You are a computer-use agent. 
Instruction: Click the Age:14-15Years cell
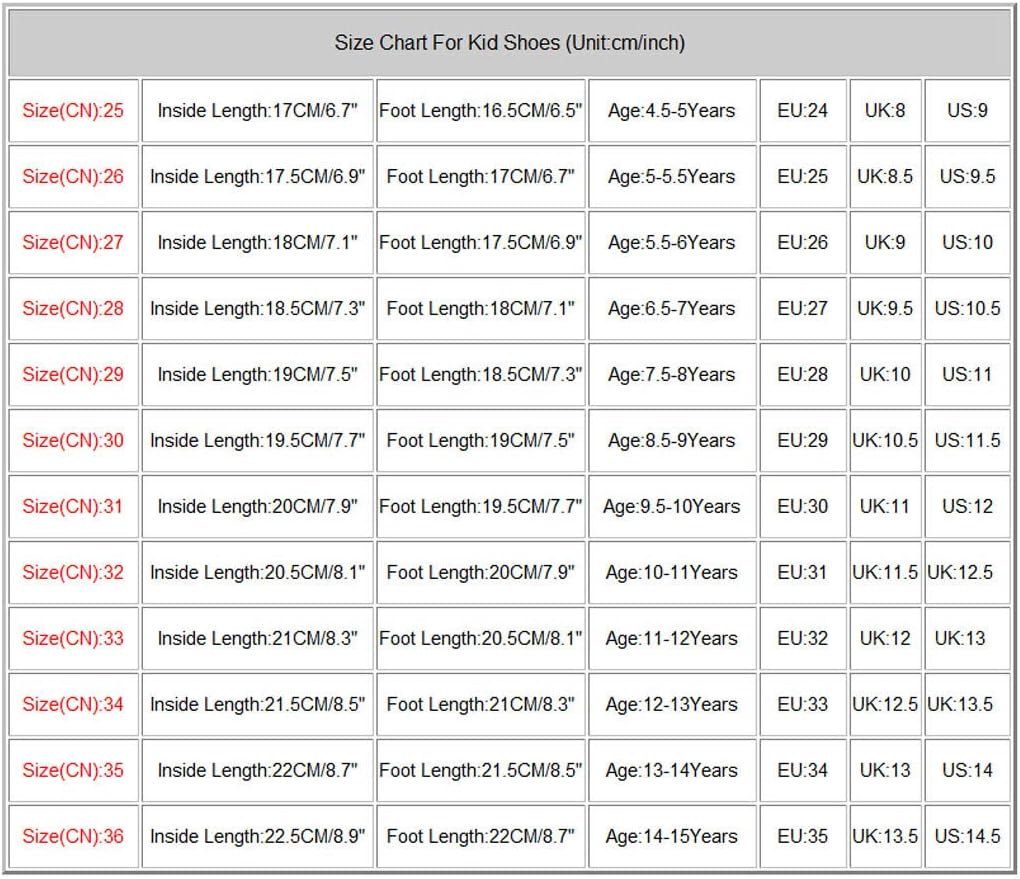(671, 836)
